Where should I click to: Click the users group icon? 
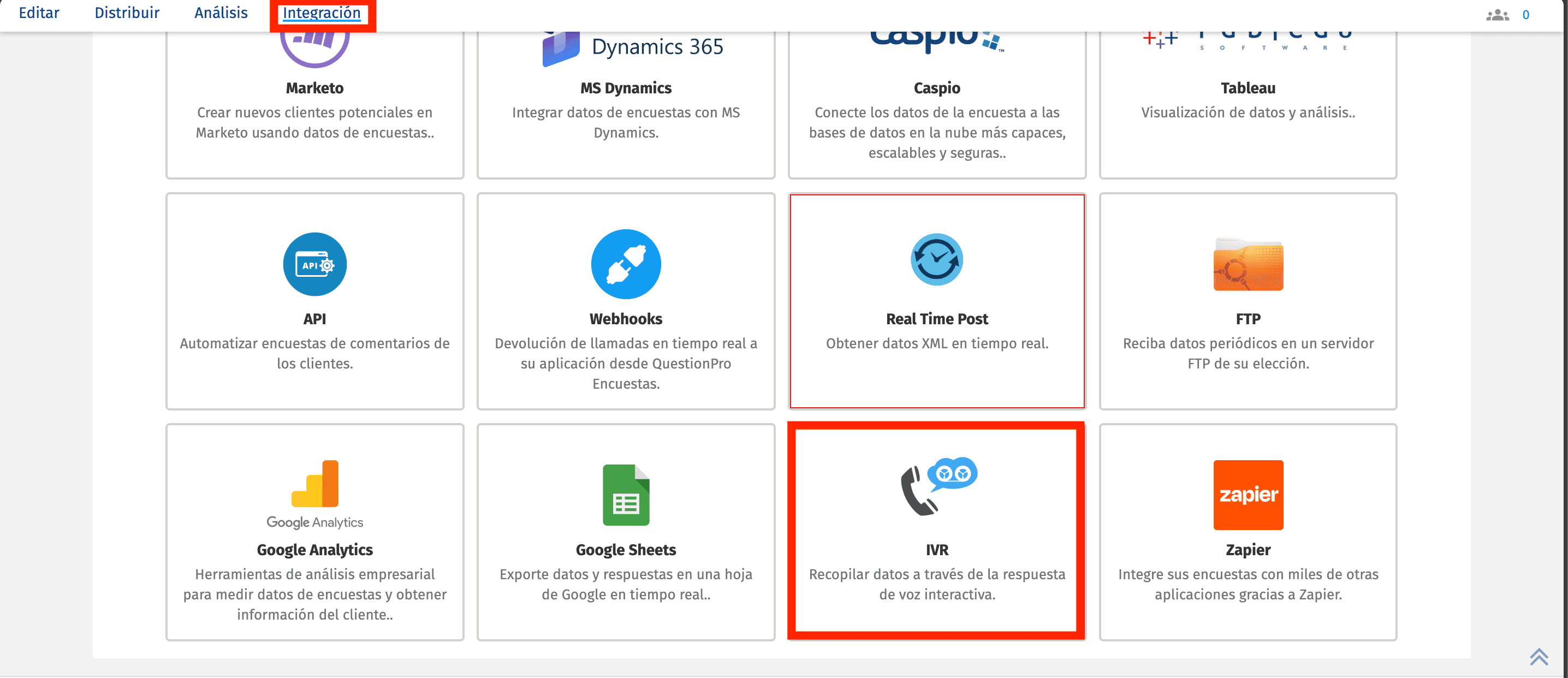1497,15
